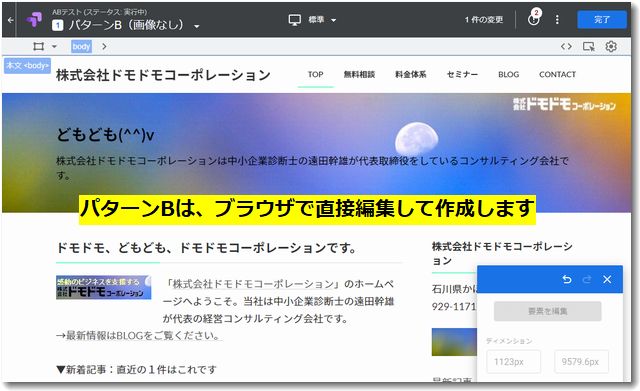The image size is (640, 391).
Task: Undo change in the editor panel
Action: pos(567,279)
